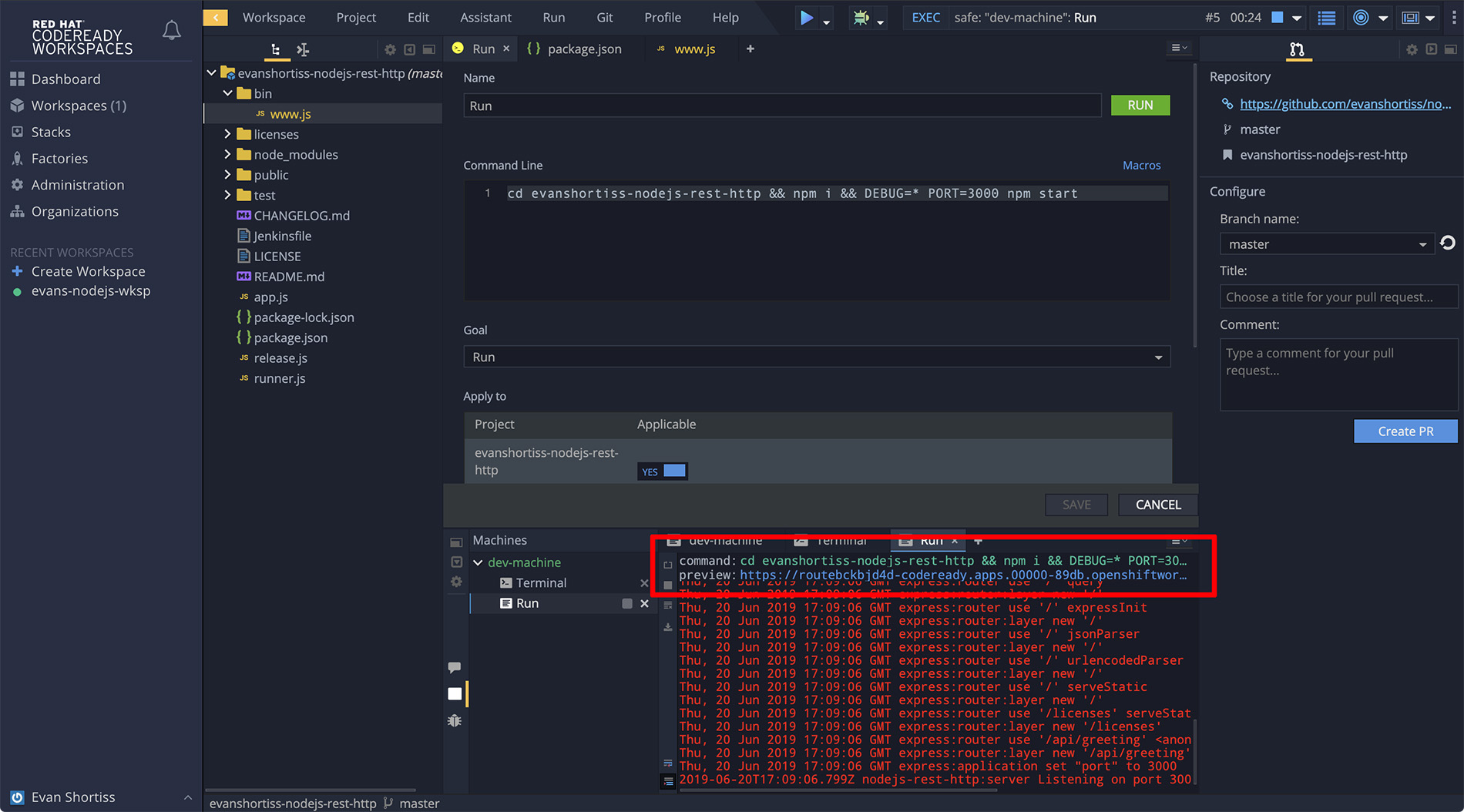The height and width of the screenshot is (812, 1464).
Task: Open the preview target dropdown arrow
Action: point(1383,18)
